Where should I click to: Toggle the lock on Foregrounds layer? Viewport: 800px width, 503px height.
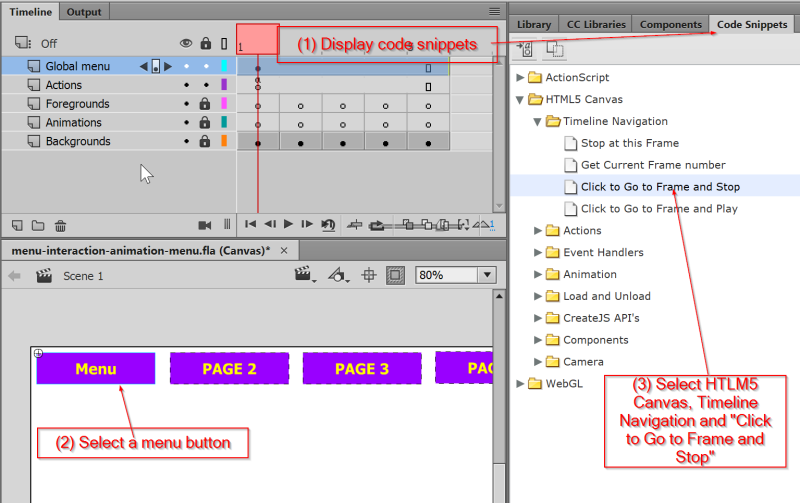[205, 104]
